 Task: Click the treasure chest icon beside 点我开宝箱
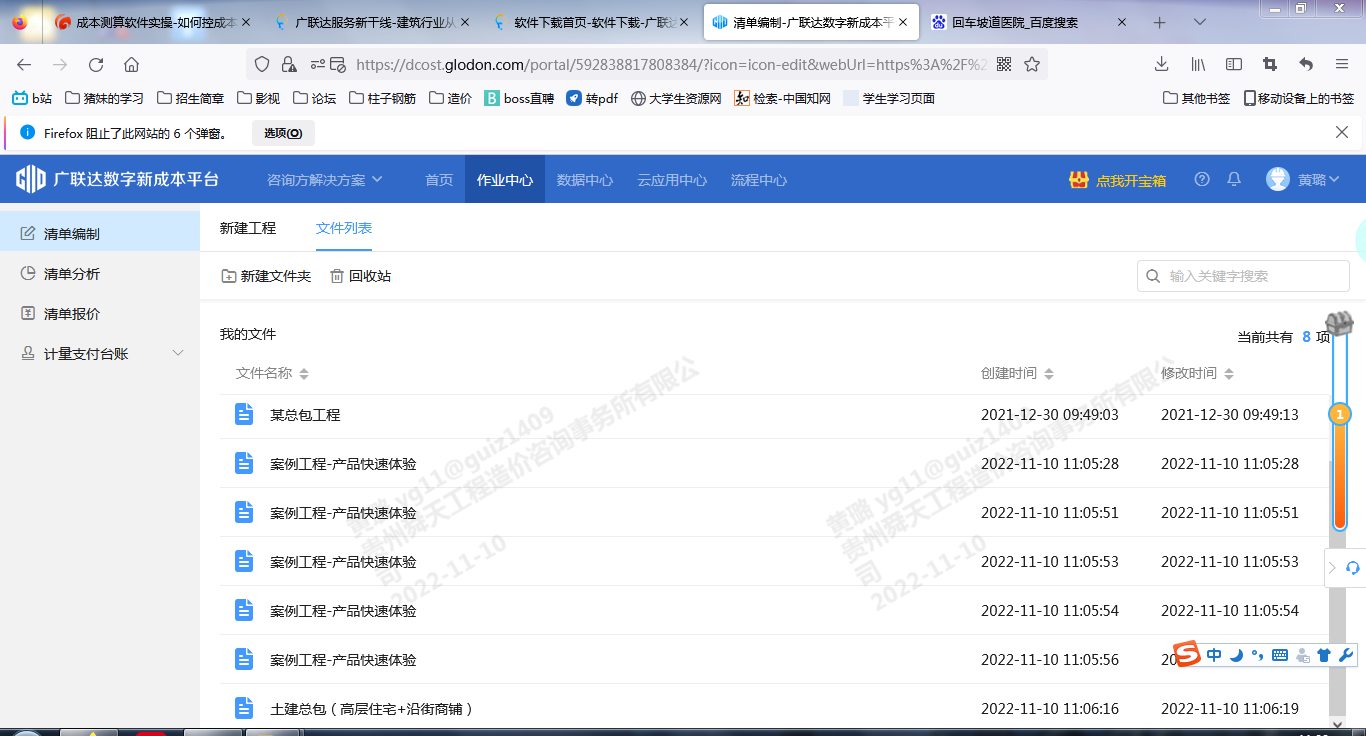click(x=1078, y=180)
